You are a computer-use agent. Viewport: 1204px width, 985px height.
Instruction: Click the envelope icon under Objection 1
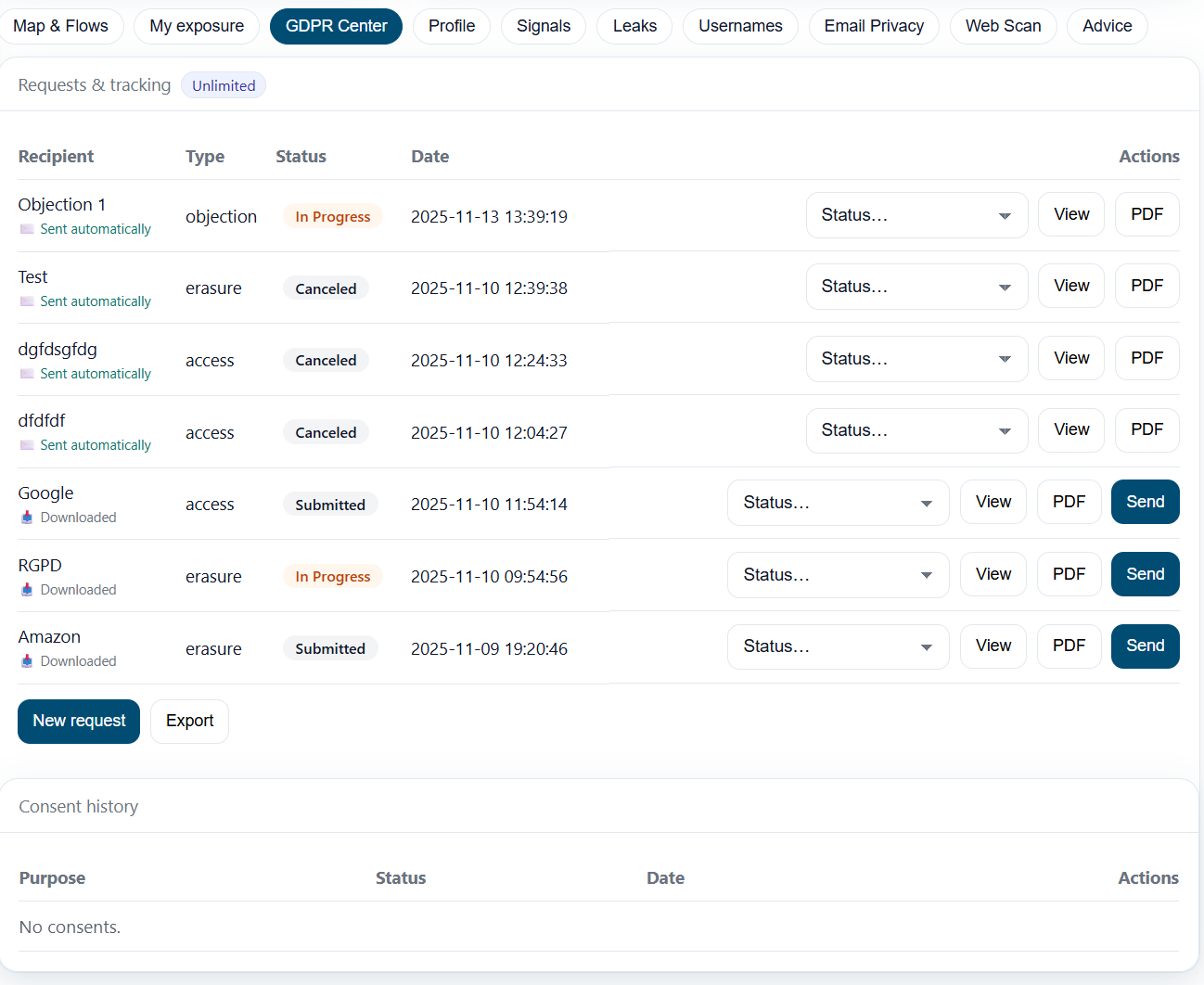click(27, 229)
